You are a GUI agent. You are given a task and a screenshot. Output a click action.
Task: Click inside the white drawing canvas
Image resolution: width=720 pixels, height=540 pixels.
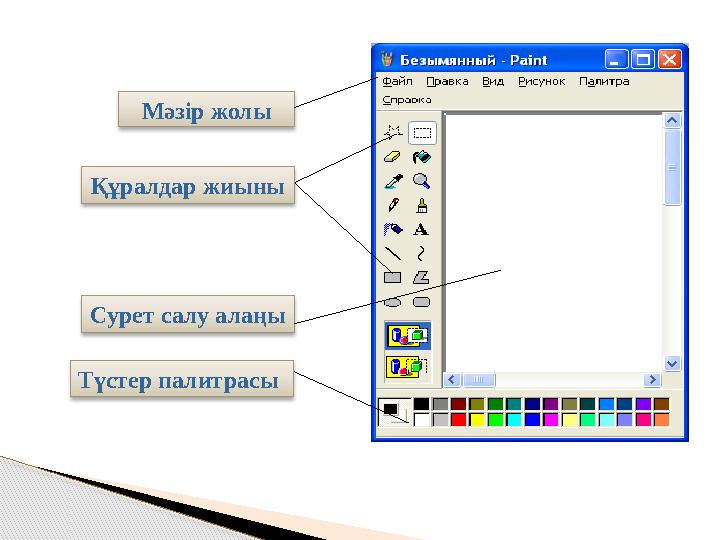pos(554,242)
